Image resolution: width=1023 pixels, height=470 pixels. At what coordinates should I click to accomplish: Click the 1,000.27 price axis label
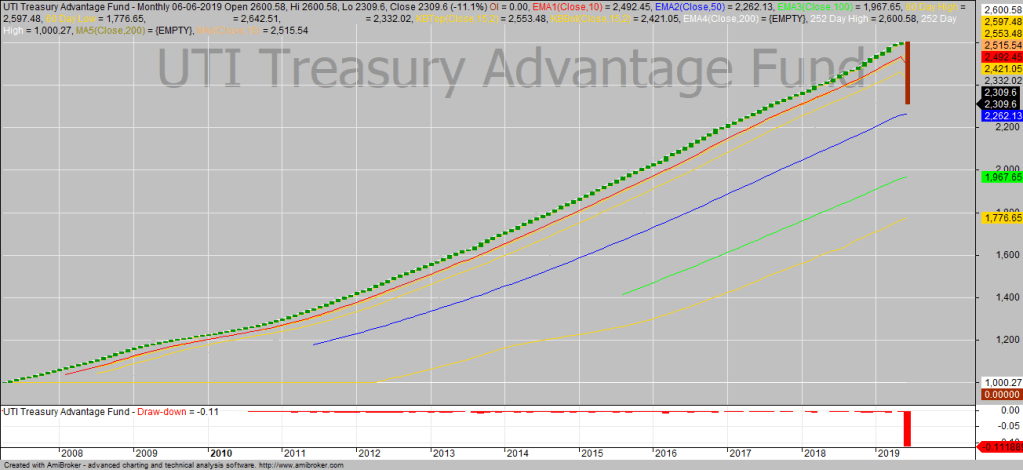click(1000, 382)
